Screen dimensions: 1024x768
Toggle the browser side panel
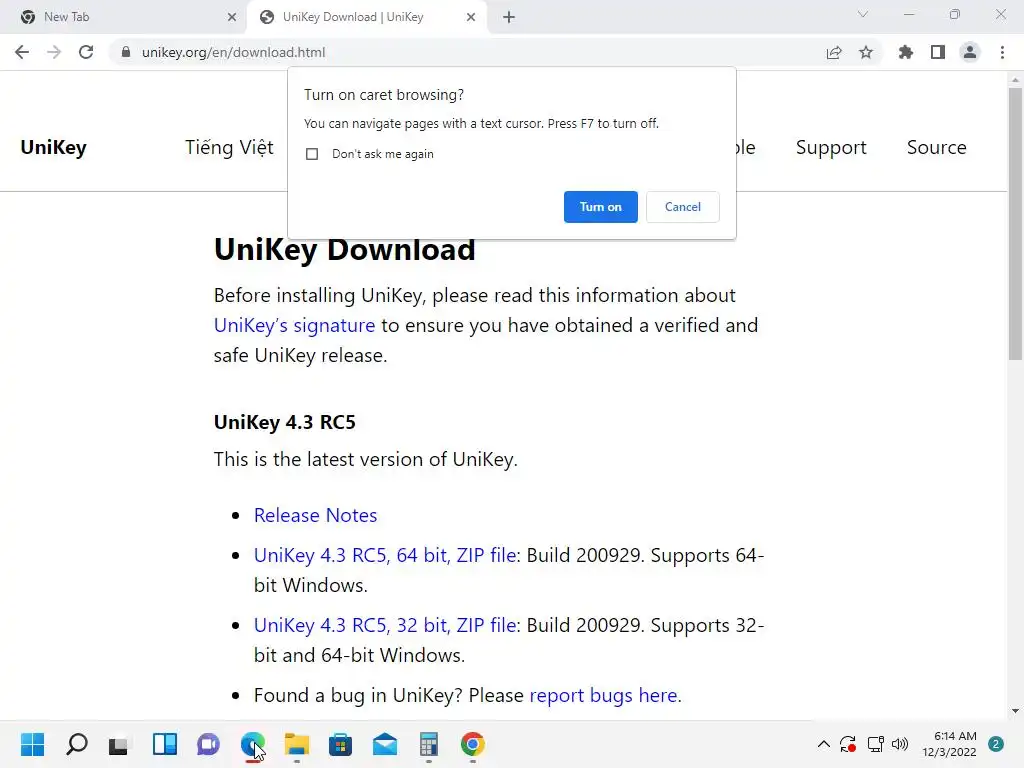938,52
